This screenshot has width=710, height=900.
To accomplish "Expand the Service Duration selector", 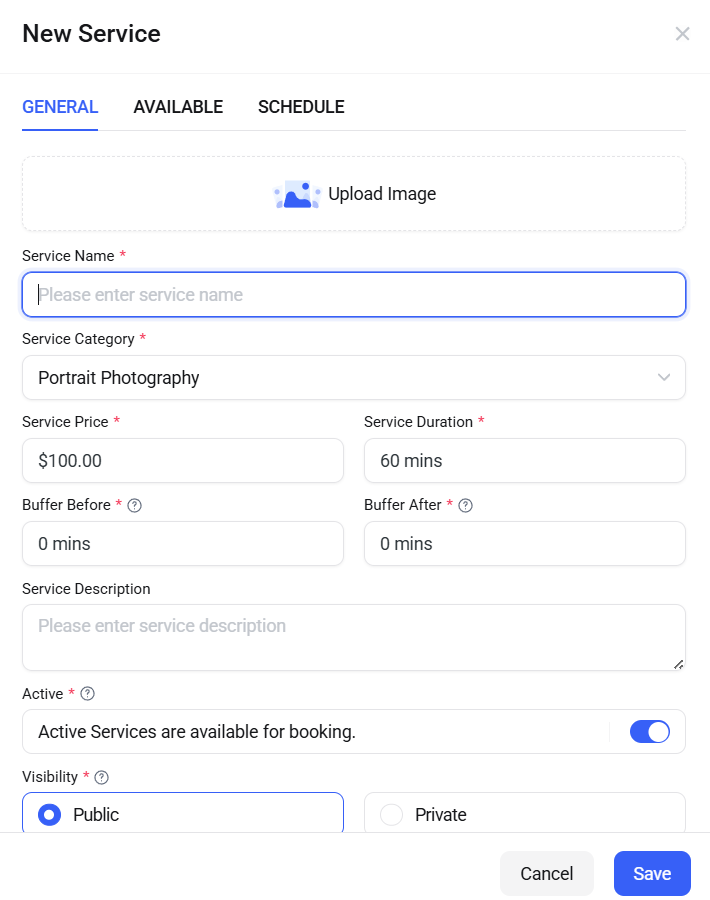I will point(524,460).
